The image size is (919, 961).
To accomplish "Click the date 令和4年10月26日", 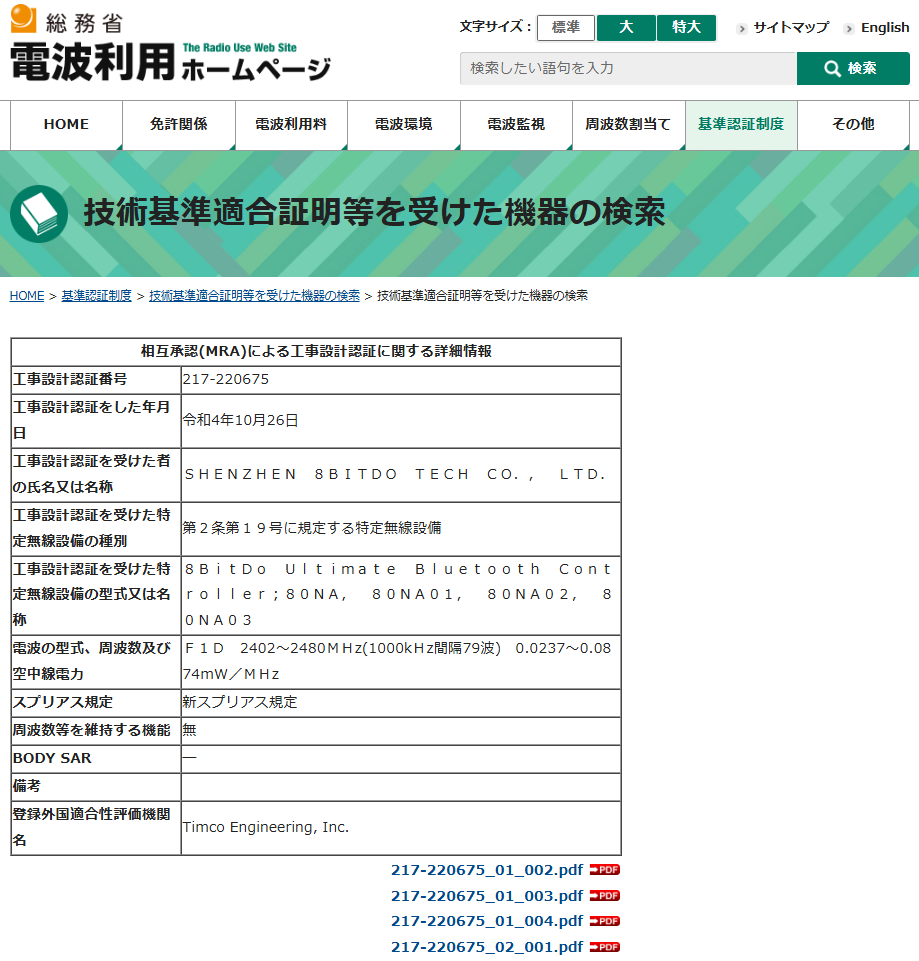I will 240,420.
